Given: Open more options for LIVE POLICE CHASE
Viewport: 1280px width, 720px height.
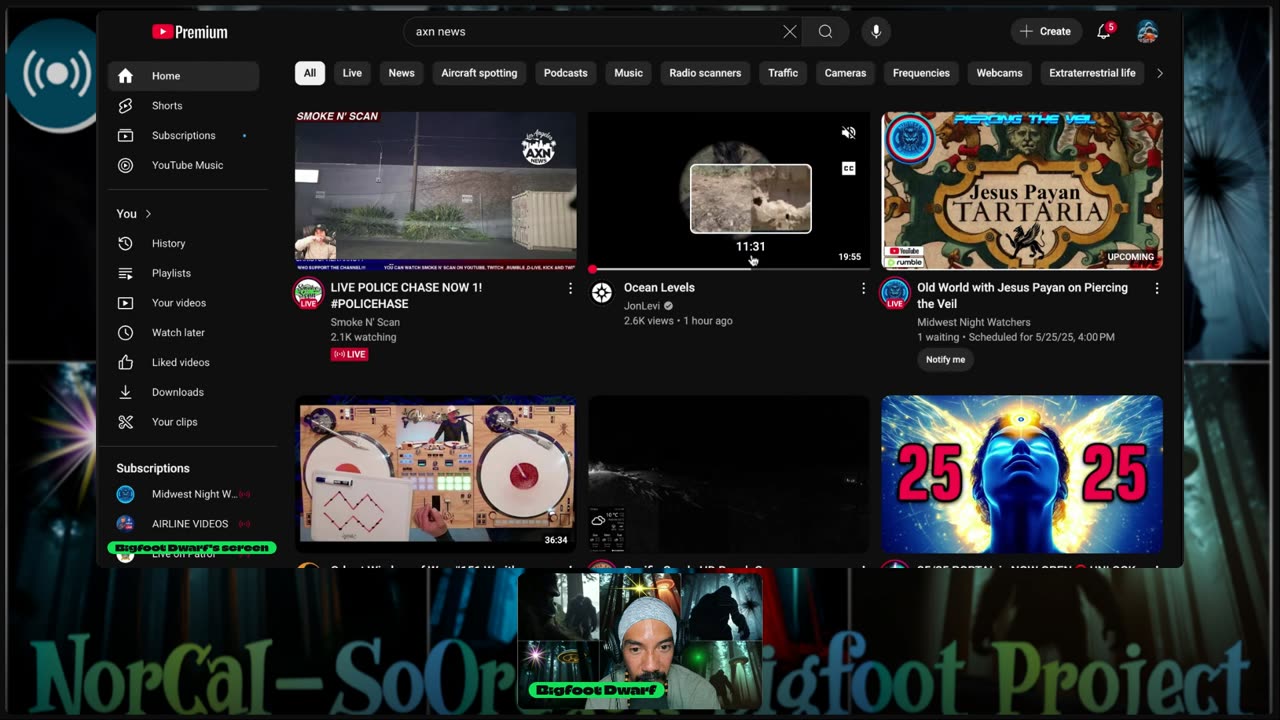Looking at the screenshot, I should click(x=570, y=288).
